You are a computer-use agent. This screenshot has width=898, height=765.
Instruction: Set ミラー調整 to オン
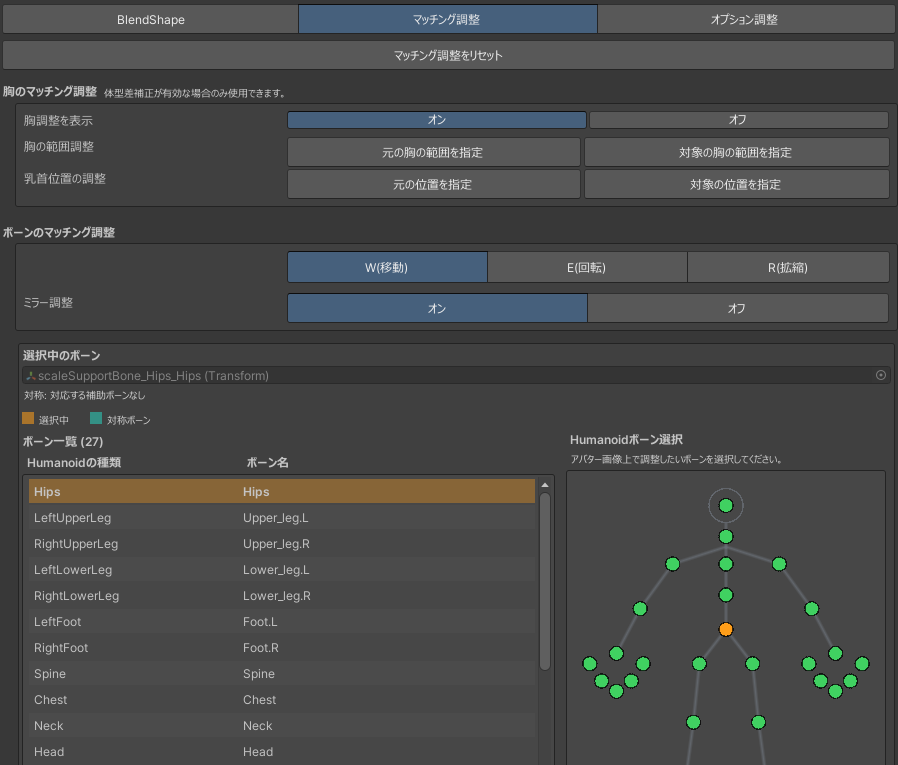tap(438, 308)
